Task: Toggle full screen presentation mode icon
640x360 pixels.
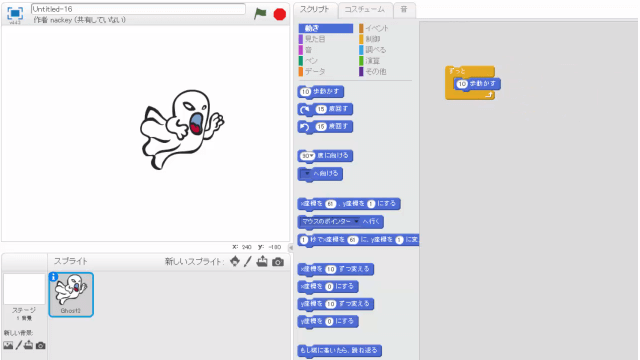Action: pyautogui.click(x=15, y=13)
